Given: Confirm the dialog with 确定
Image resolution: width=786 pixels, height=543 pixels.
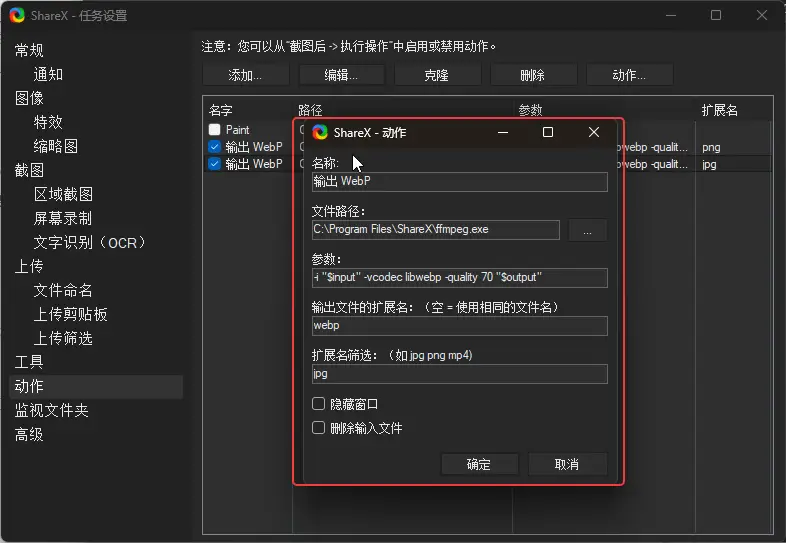Looking at the screenshot, I should (479, 464).
